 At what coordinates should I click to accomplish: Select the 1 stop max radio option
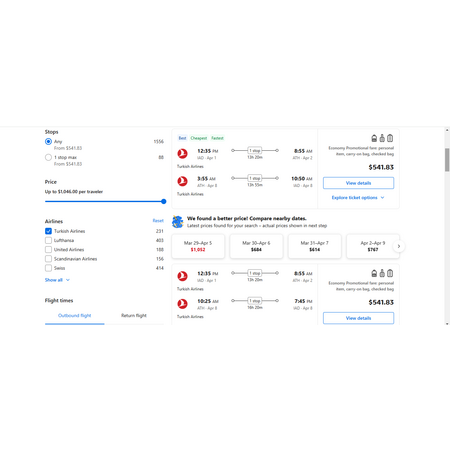point(48,157)
